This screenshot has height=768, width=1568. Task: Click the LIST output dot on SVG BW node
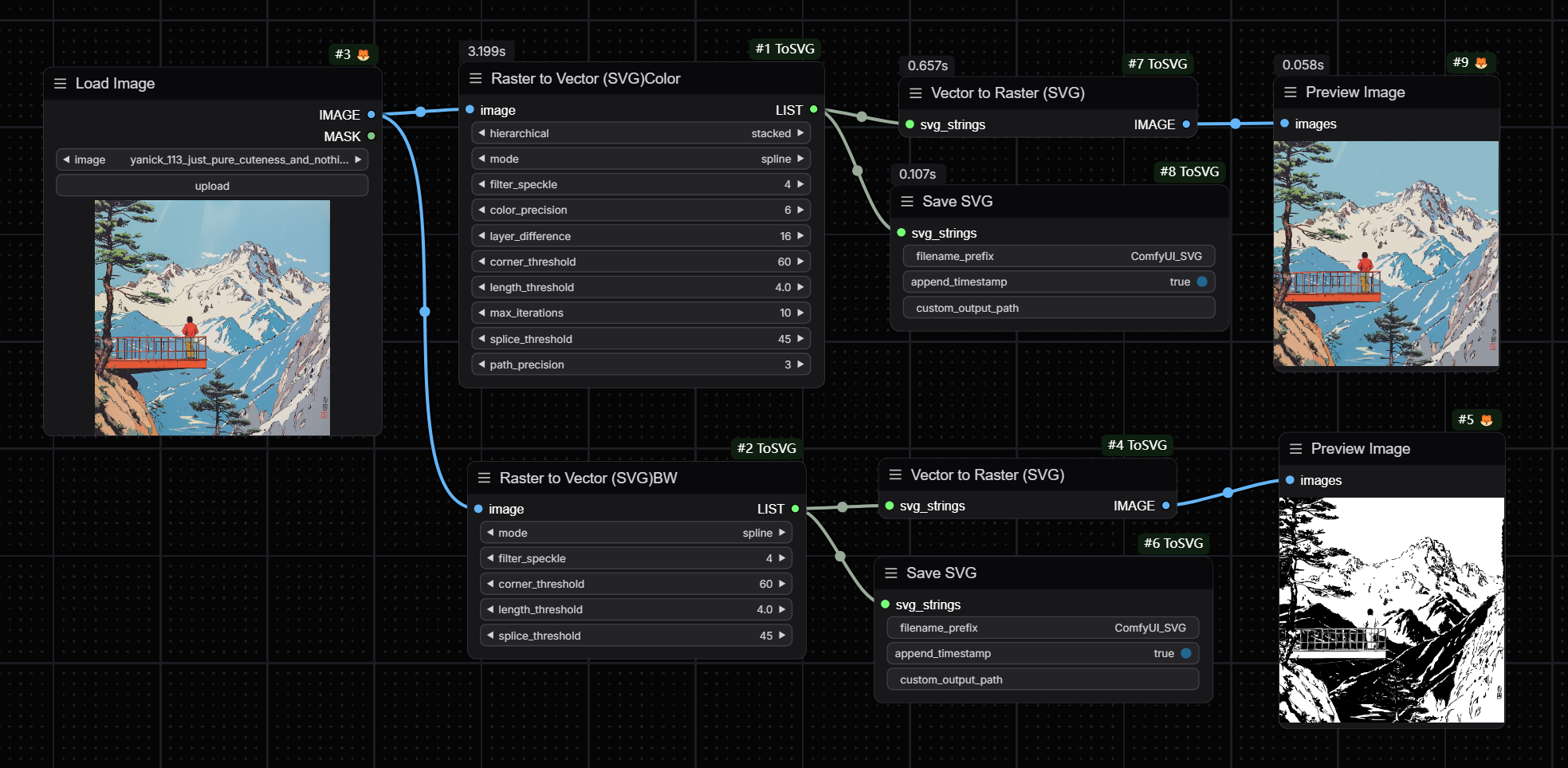[795, 509]
